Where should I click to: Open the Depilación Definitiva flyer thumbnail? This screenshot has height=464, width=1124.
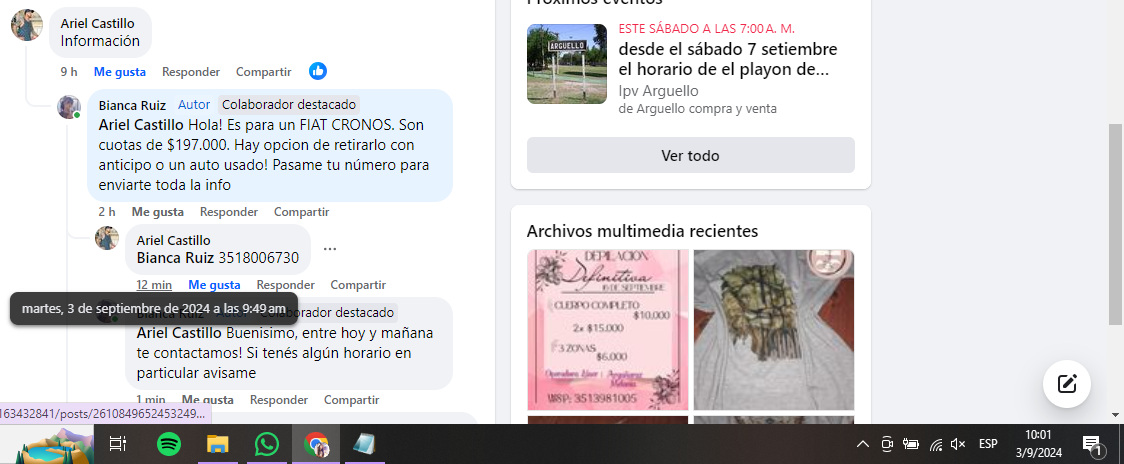(x=607, y=329)
